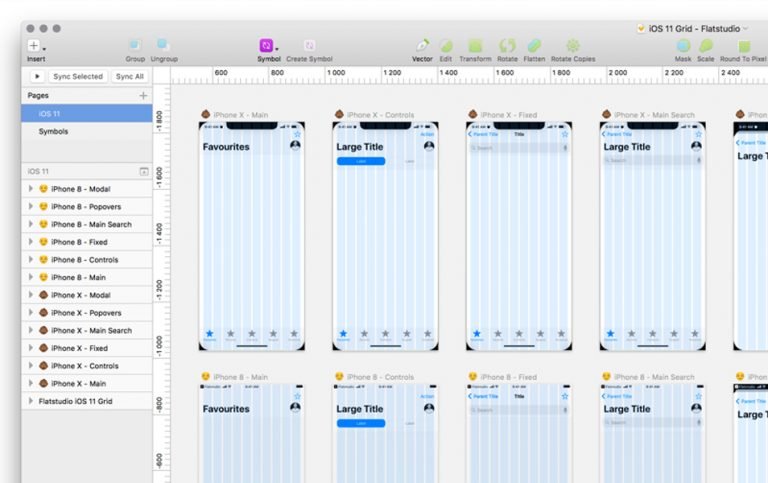Click the Scale tool icon
The image size is (768, 483).
705,46
